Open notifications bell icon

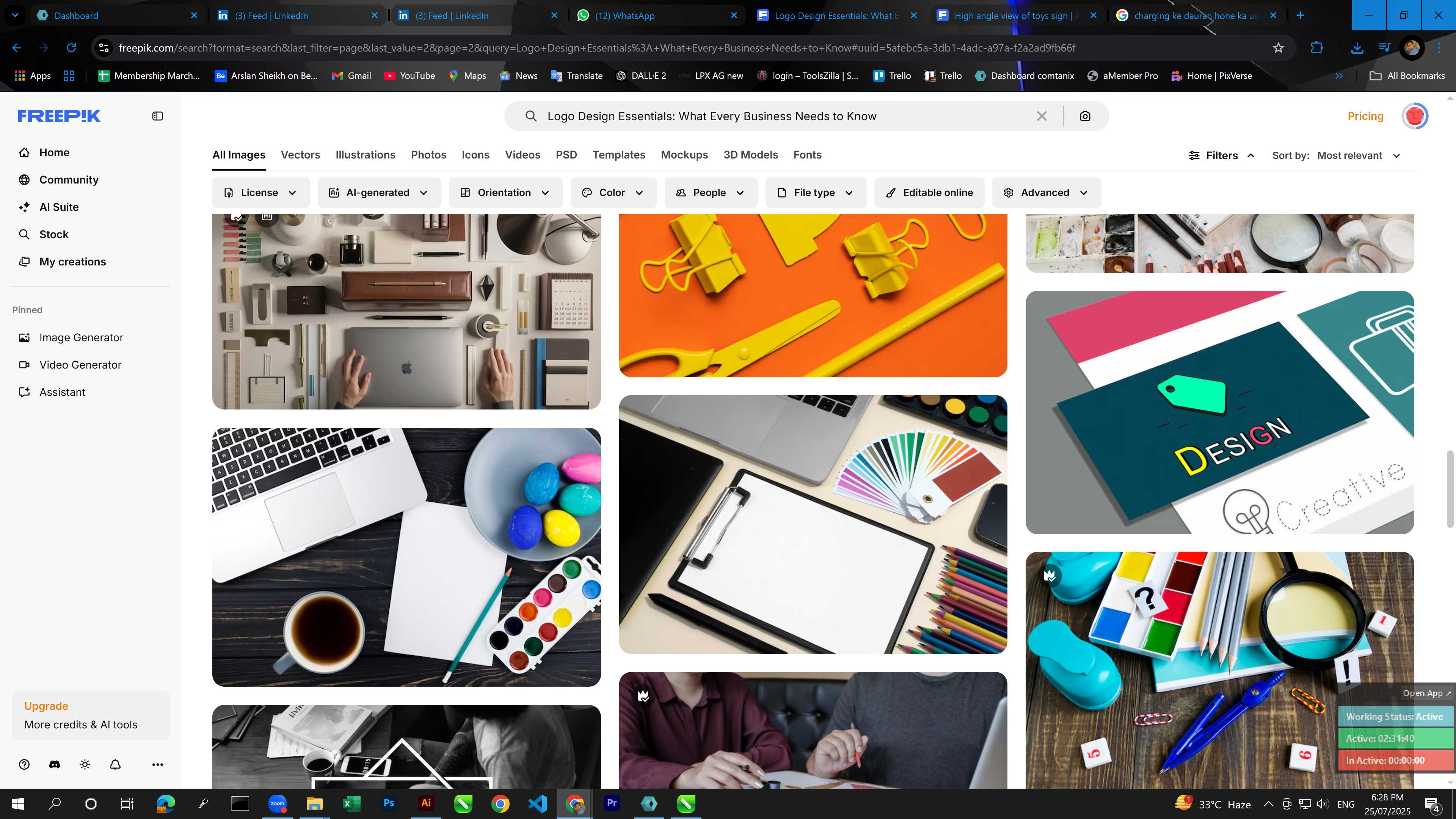[x=115, y=764]
